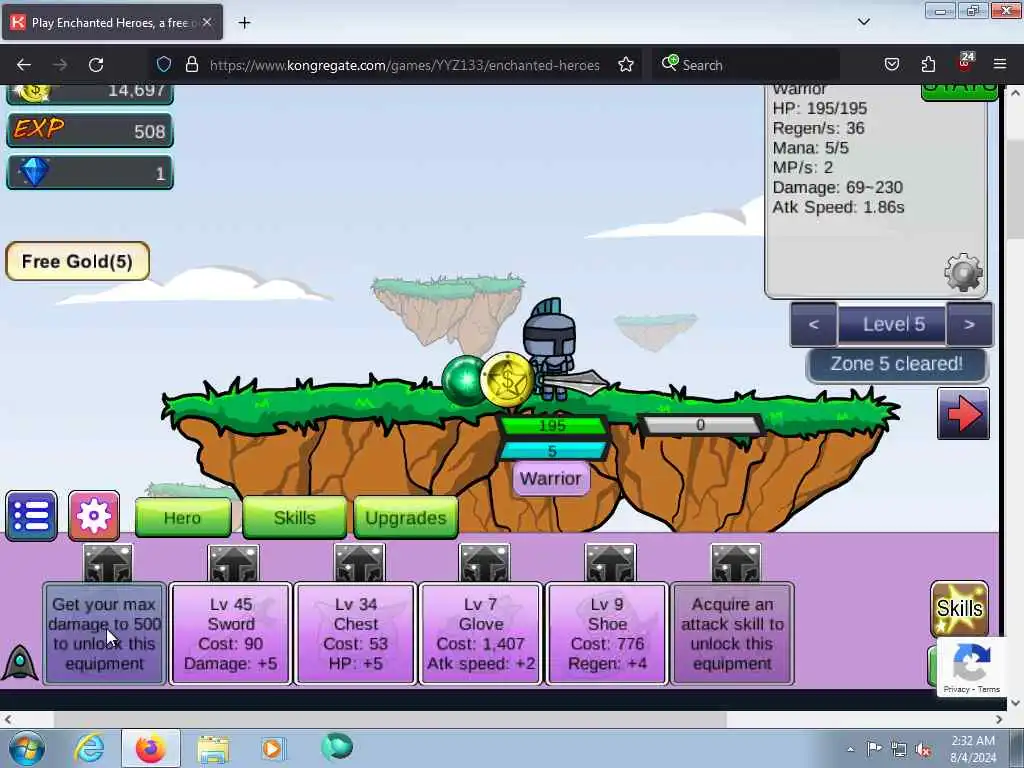This screenshot has height=768, width=1024.
Task: Switch to the Upgrades tab
Action: 406,518
